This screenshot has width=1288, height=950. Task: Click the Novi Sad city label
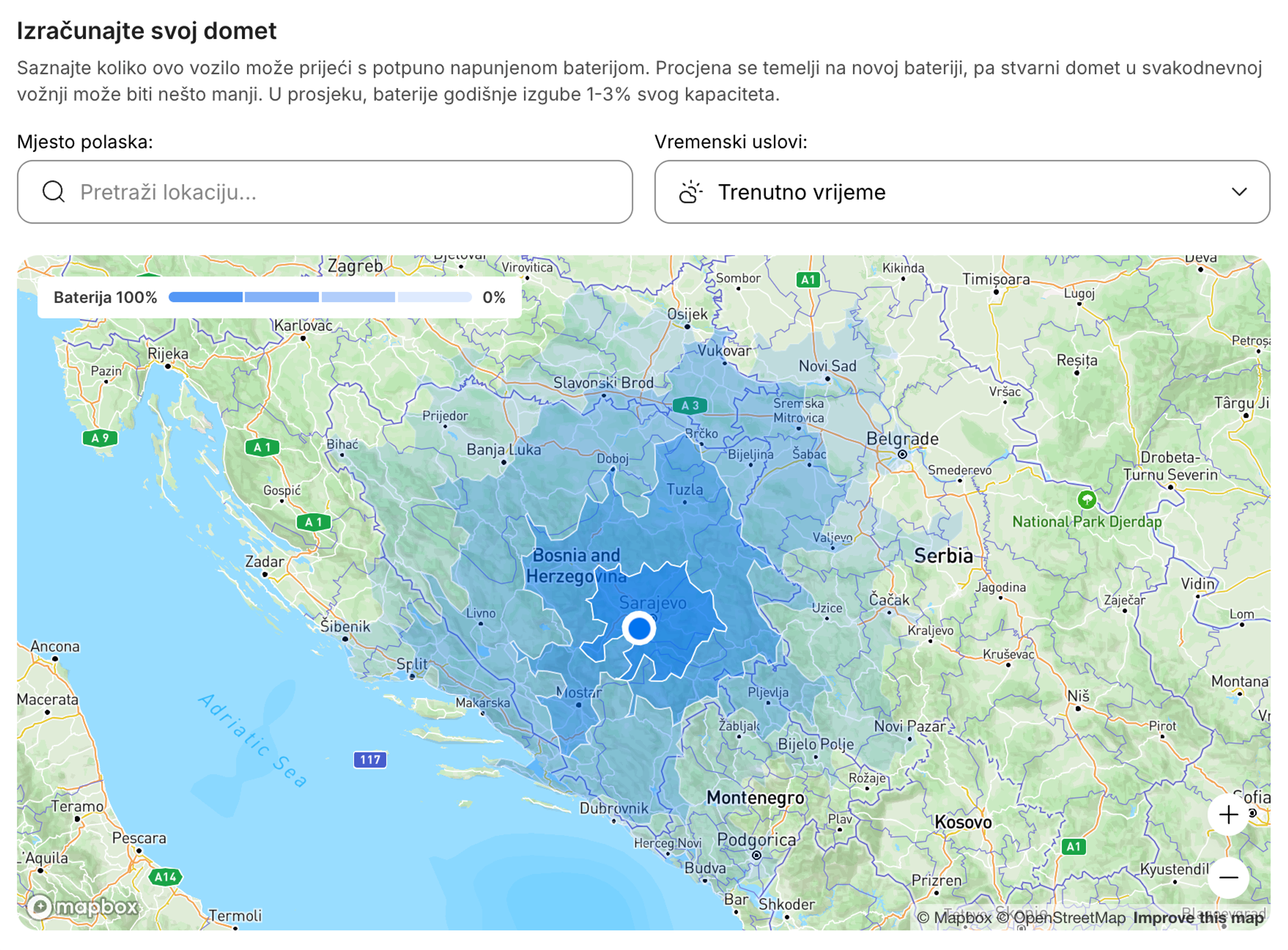coord(827,366)
